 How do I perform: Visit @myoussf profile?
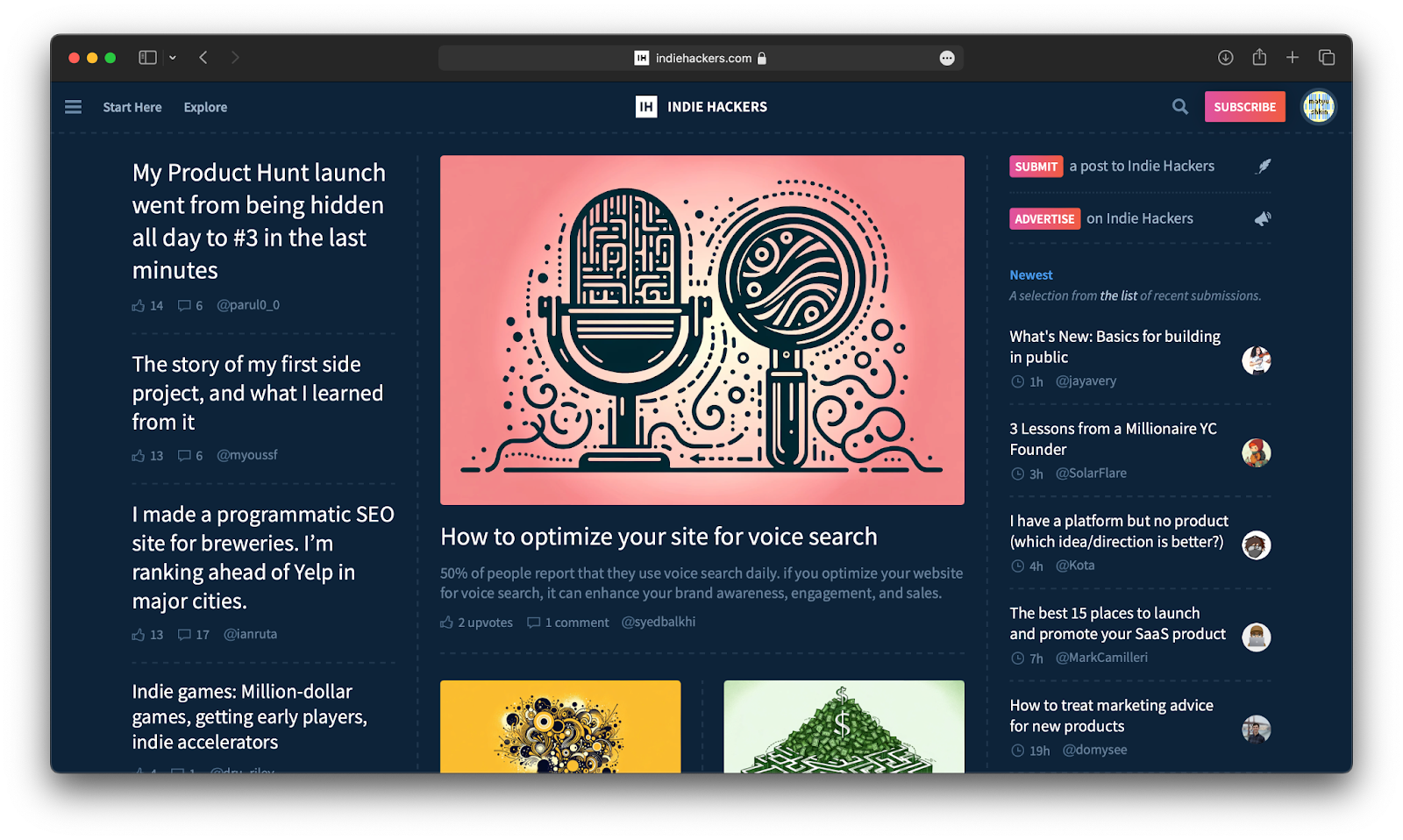247,455
